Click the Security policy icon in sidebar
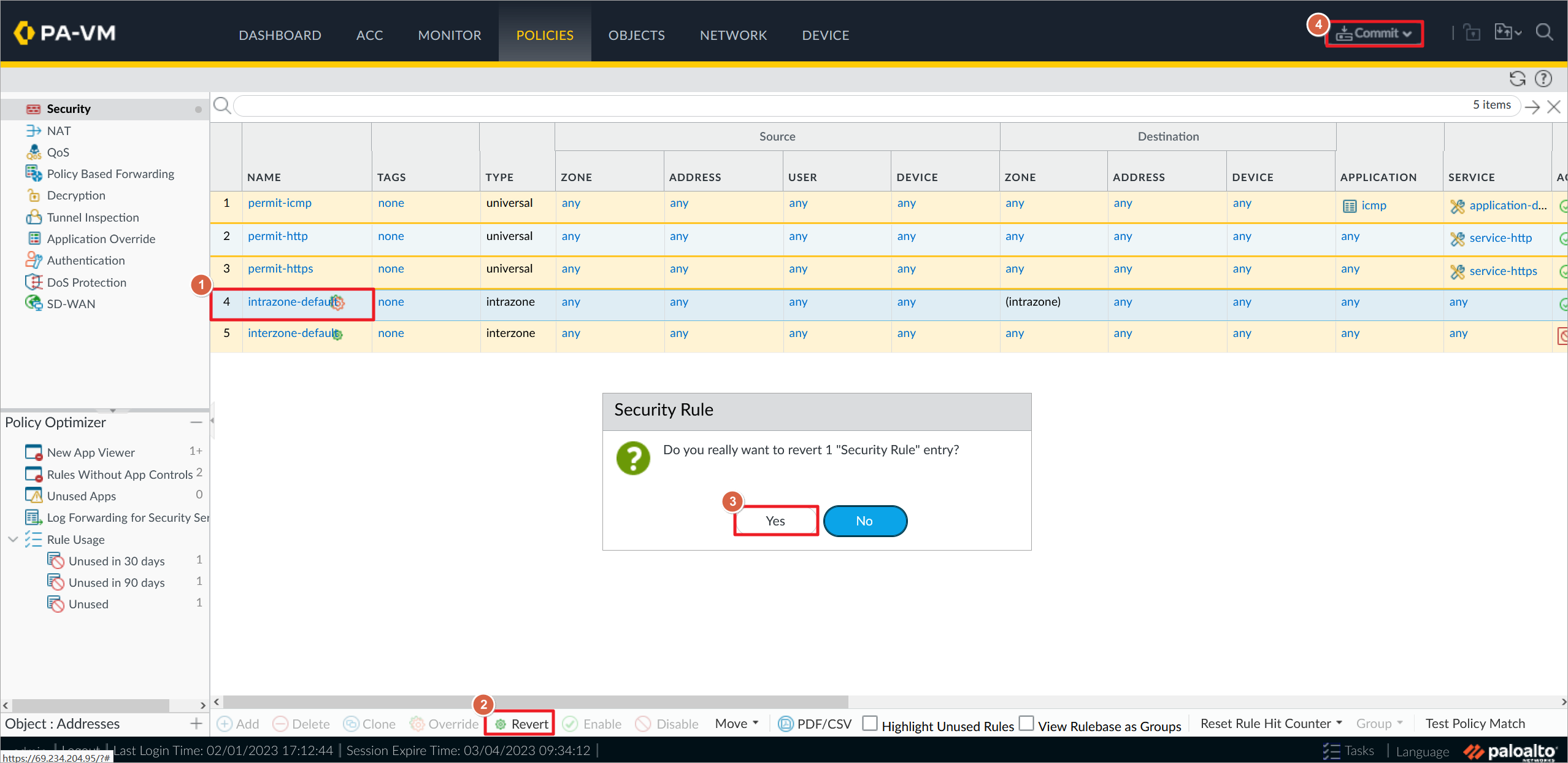The width and height of the screenshot is (1568, 763). [33, 109]
